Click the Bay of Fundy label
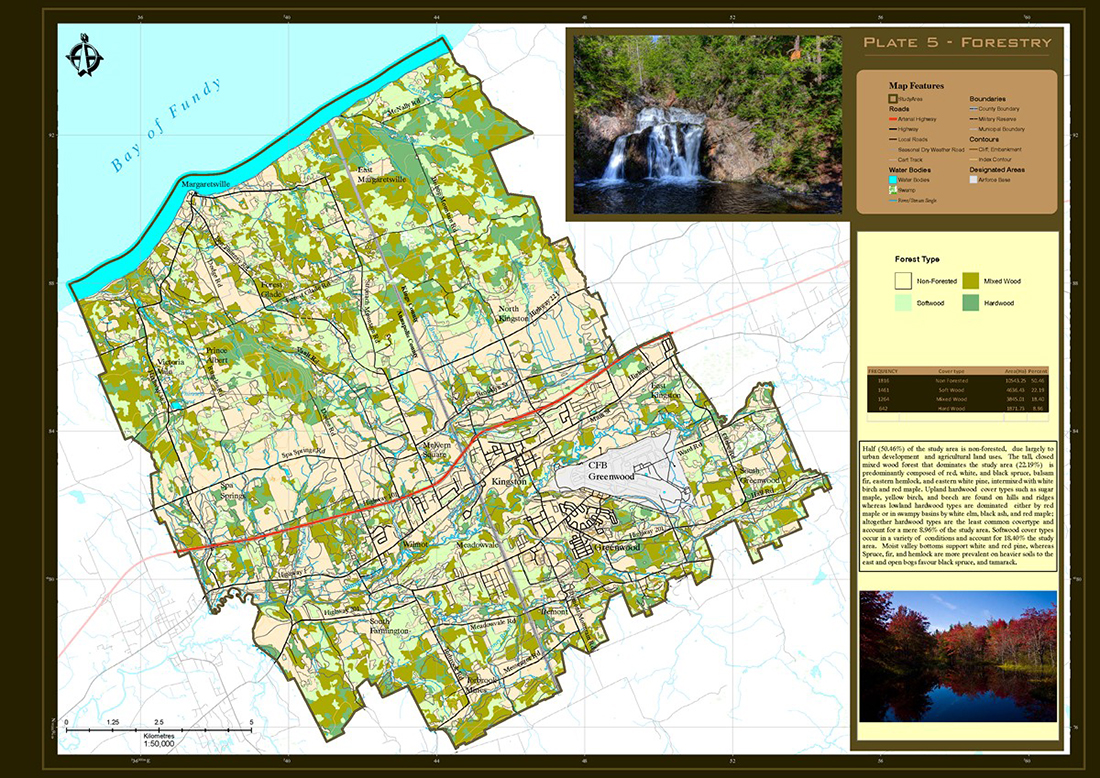The width and height of the screenshot is (1100, 778). 167,125
